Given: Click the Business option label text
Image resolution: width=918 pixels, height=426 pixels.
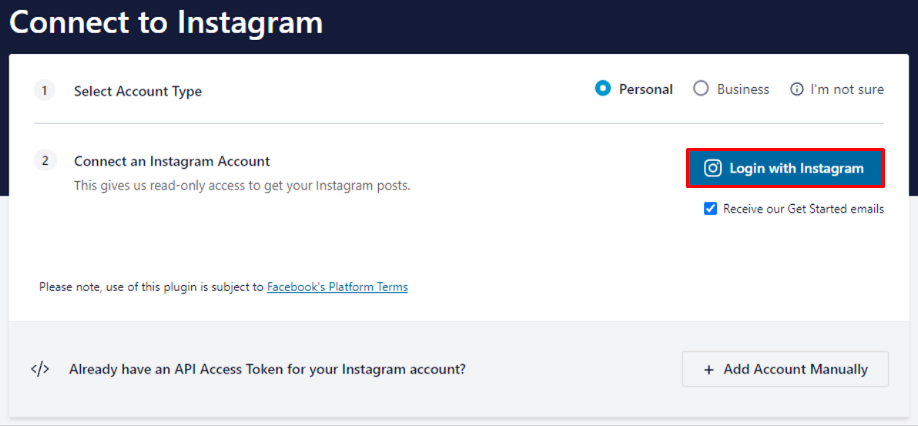Looking at the screenshot, I should 743,89.
